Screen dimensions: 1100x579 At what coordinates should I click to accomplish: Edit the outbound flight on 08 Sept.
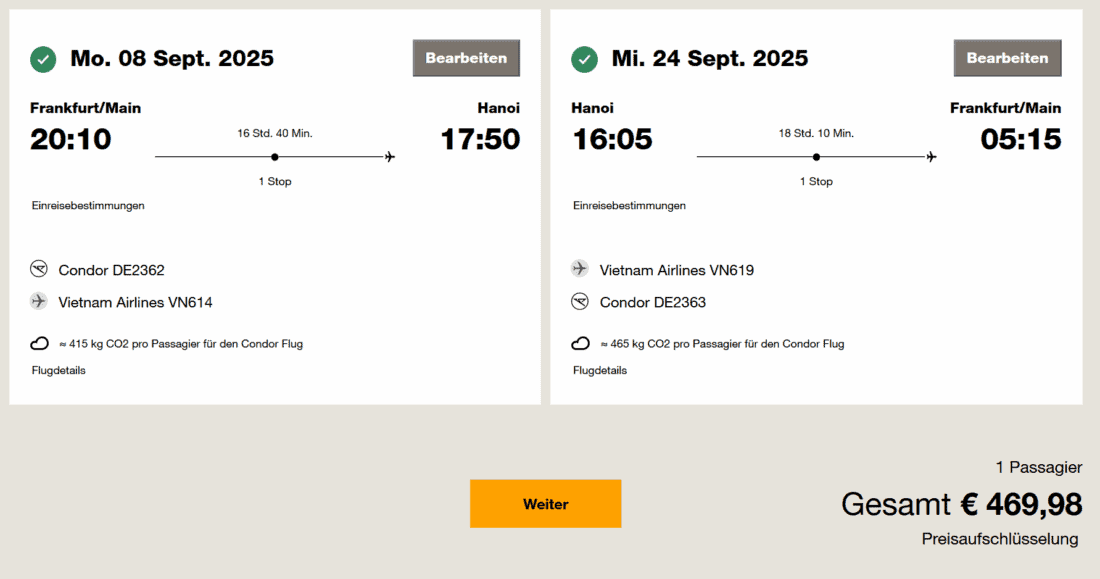[x=466, y=58]
